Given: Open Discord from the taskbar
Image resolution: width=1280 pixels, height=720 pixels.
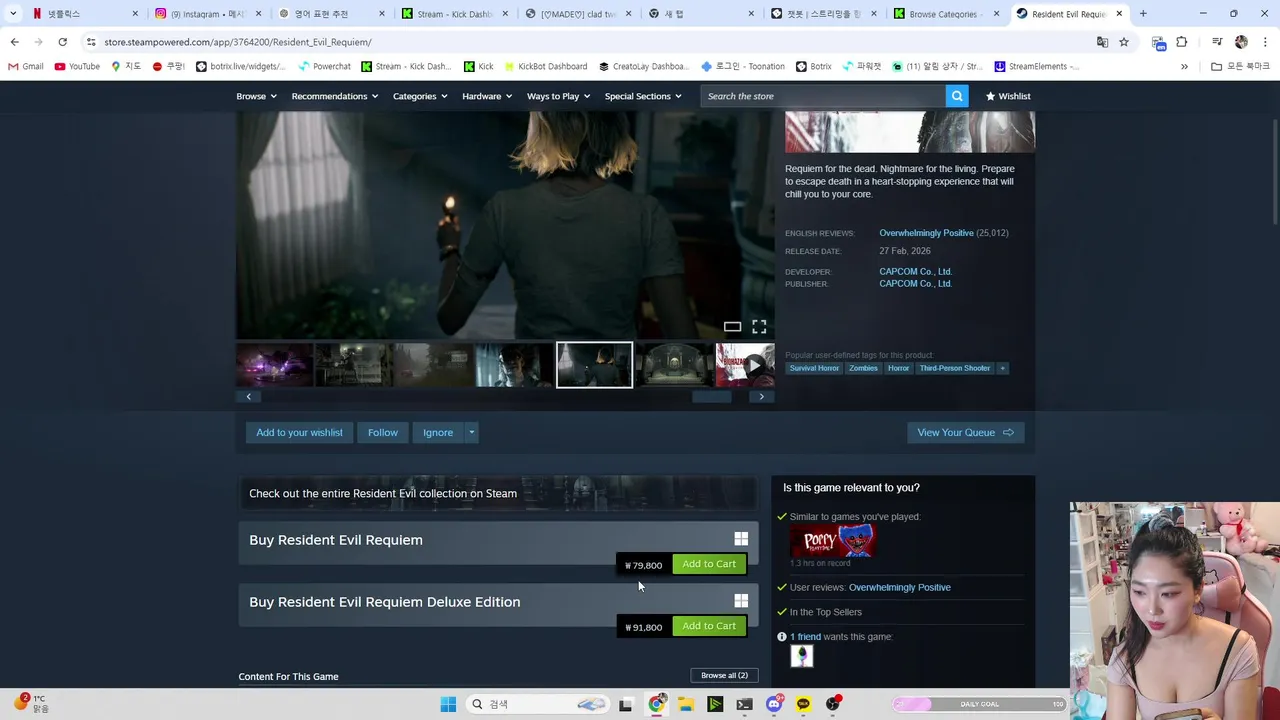Looking at the screenshot, I should 774,704.
